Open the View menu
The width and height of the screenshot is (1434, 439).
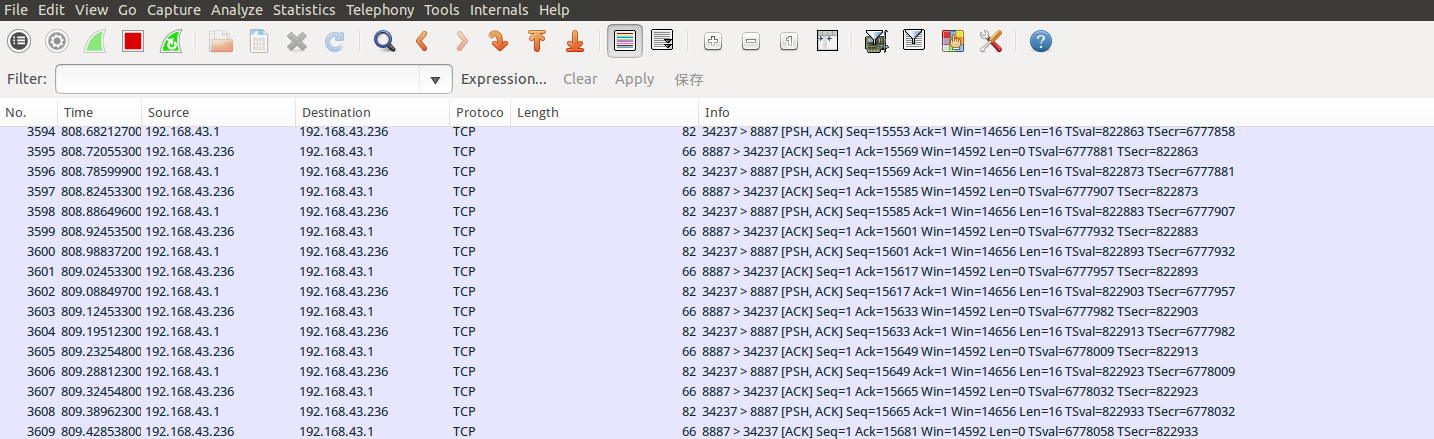[92, 10]
